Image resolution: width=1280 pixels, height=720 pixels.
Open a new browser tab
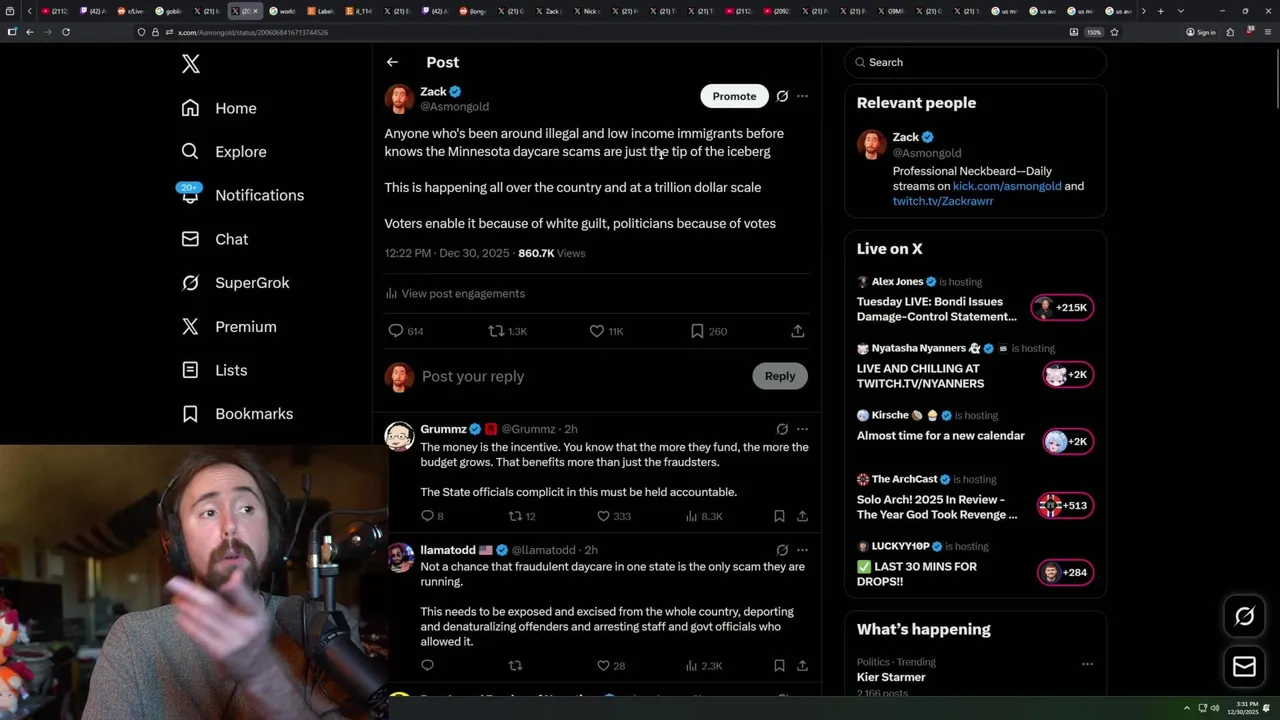click(1160, 11)
